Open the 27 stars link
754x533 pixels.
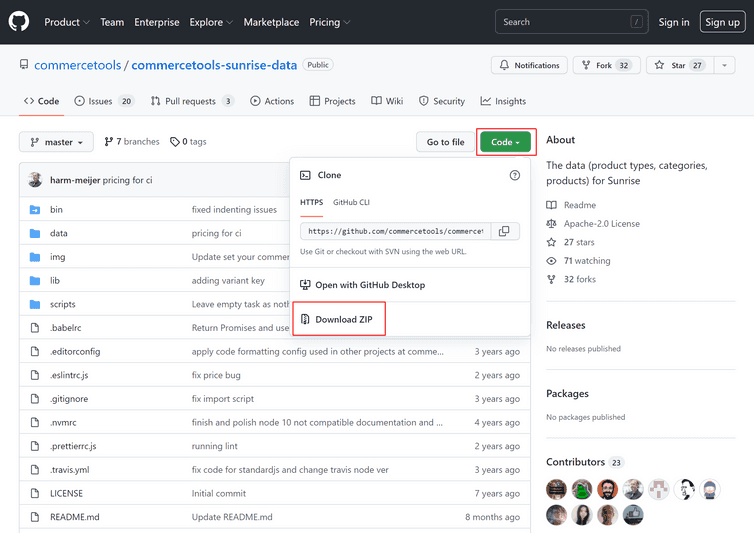pyautogui.click(x=571, y=242)
